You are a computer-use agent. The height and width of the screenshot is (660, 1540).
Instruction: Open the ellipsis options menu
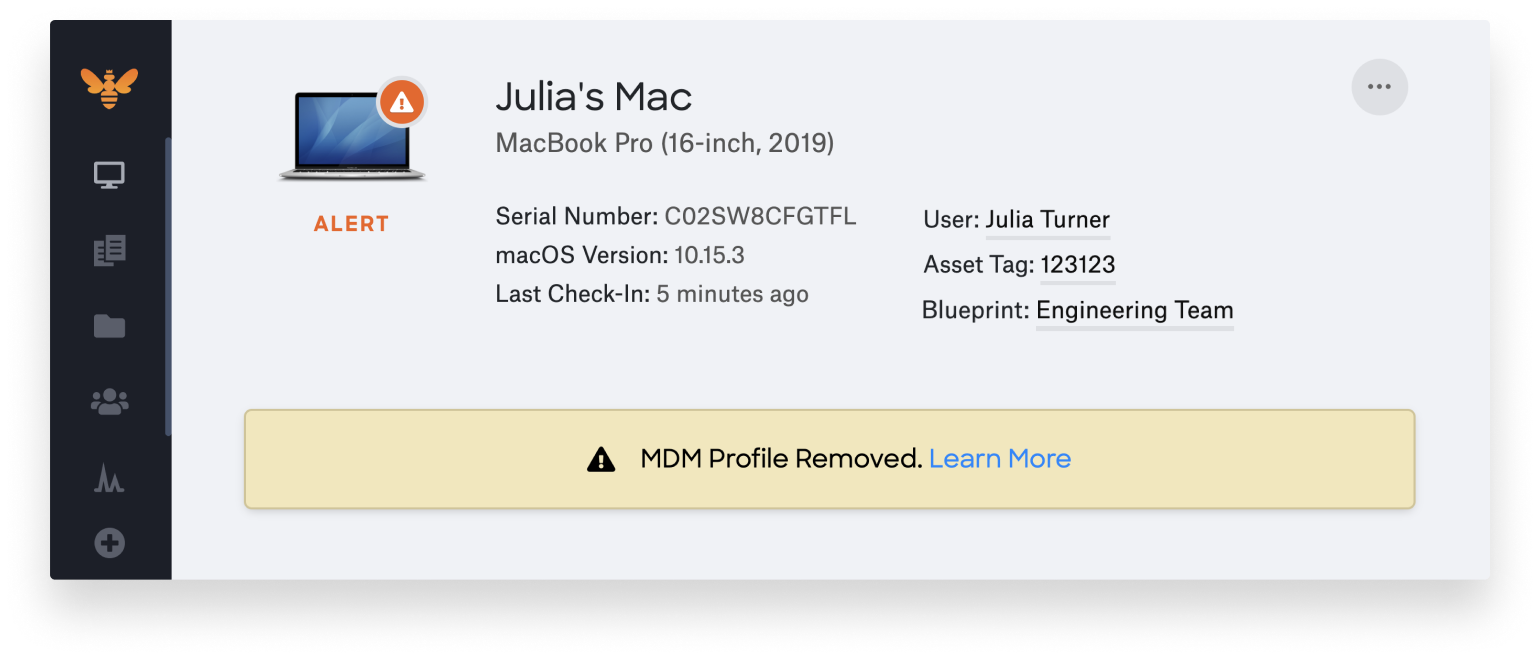[x=1380, y=87]
